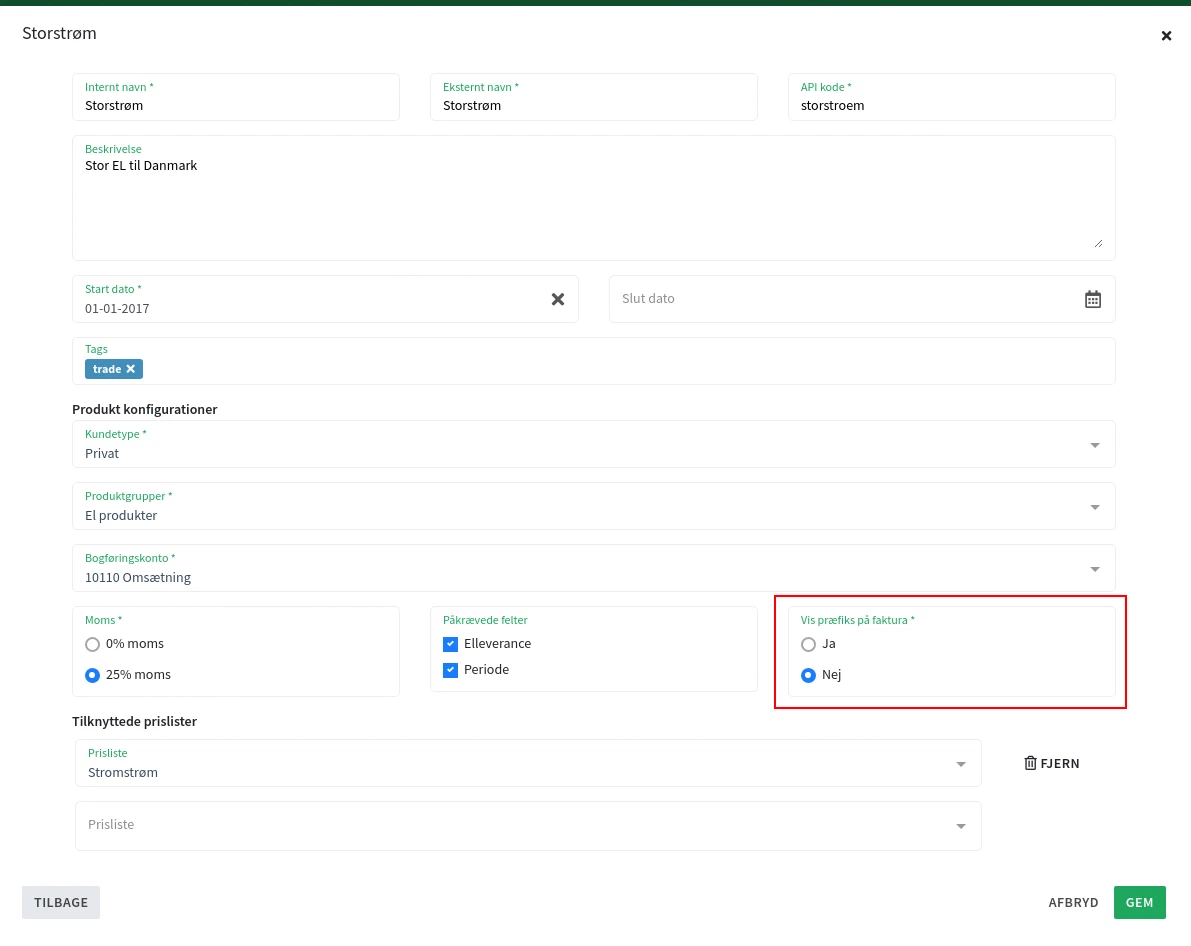Toggle the Periode checkbox
This screenshot has height=946, width=1191.
click(x=450, y=670)
